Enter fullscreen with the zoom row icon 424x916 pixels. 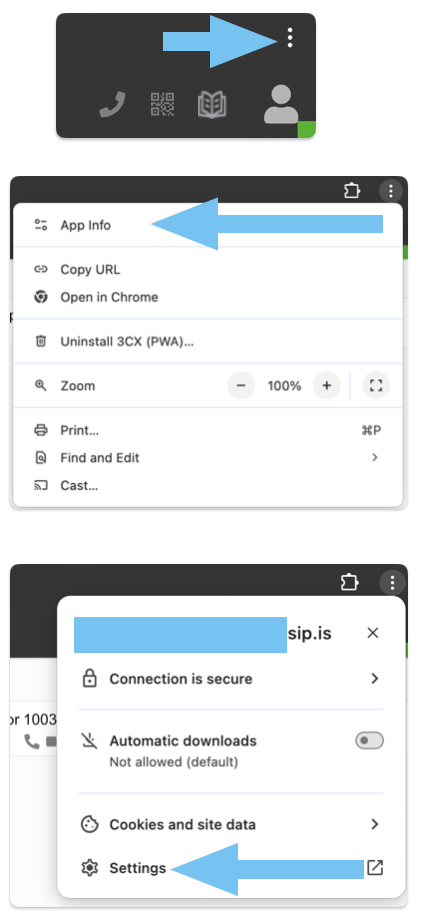pyautogui.click(x=376, y=386)
